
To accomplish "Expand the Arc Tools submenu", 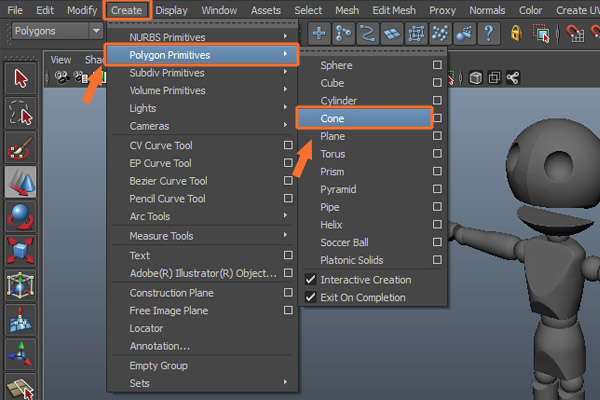I will [x=202, y=216].
